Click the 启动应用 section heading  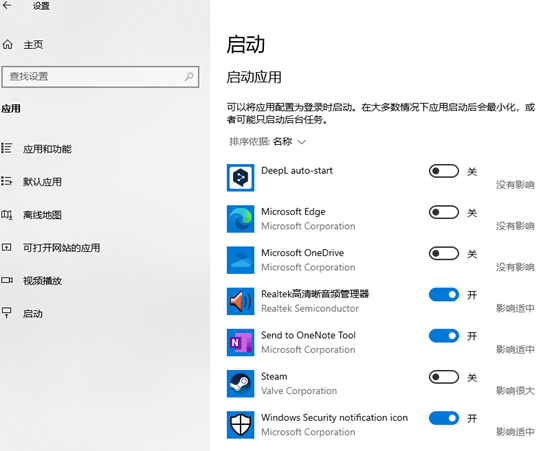point(254,77)
